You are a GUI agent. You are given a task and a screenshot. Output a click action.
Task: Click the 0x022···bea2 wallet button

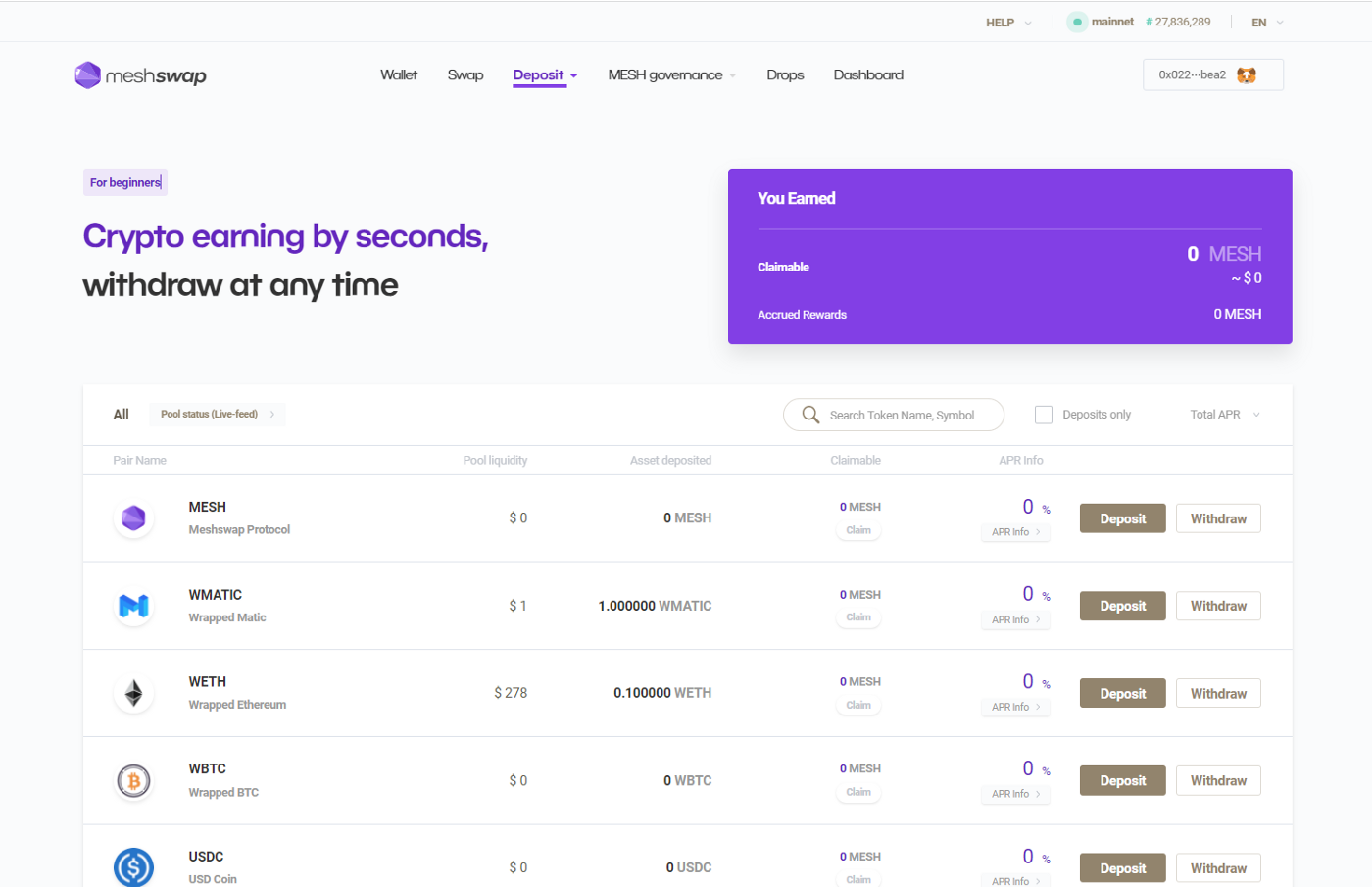pos(1213,75)
